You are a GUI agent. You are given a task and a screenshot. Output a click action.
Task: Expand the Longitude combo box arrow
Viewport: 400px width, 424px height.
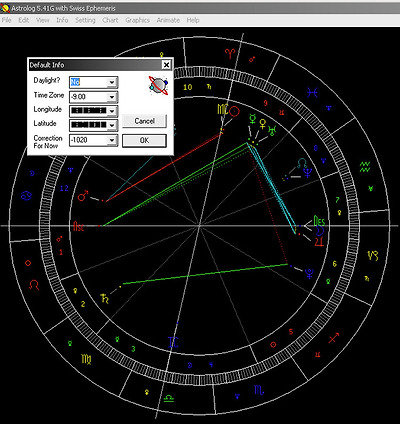pos(112,111)
